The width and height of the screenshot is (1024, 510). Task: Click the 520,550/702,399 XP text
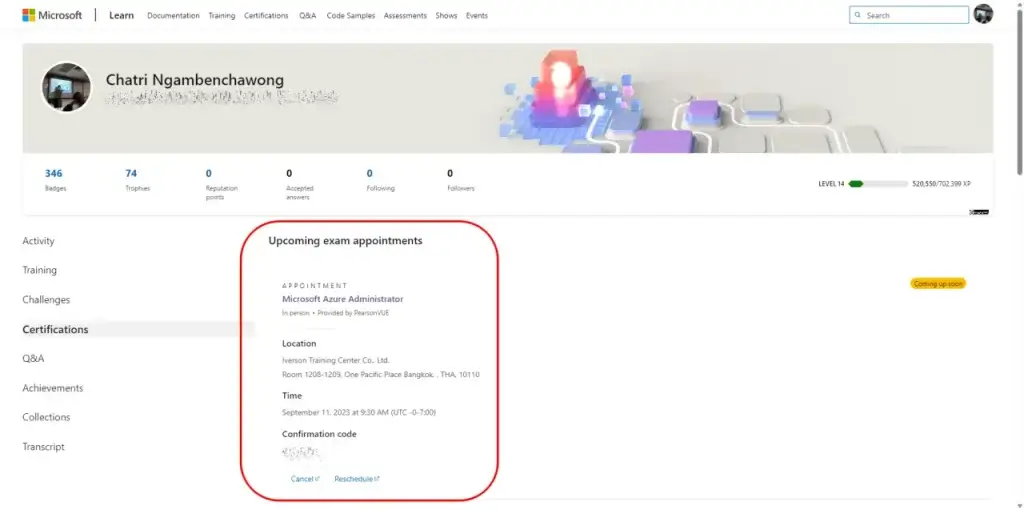(x=941, y=184)
